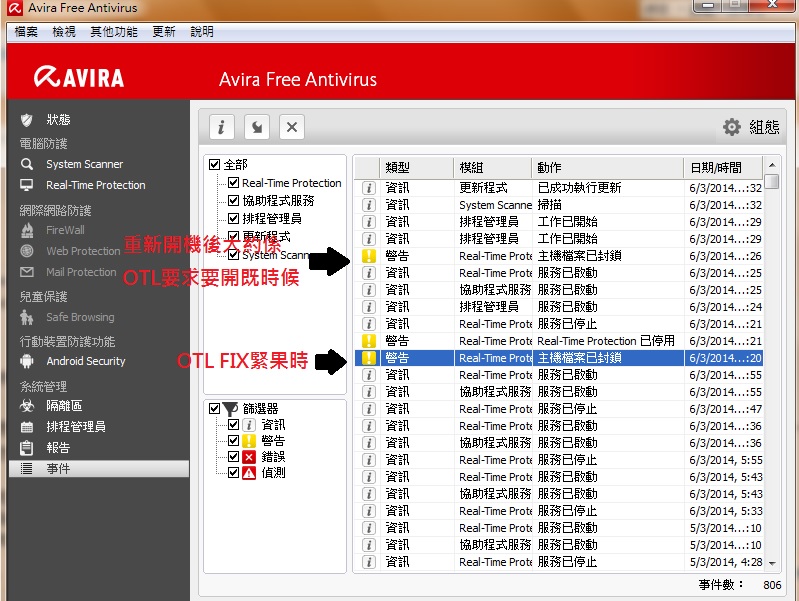Image resolution: width=799 pixels, height=601 pixels.
Task: Click the event list scroll down arrow
Action: (772, 563)
